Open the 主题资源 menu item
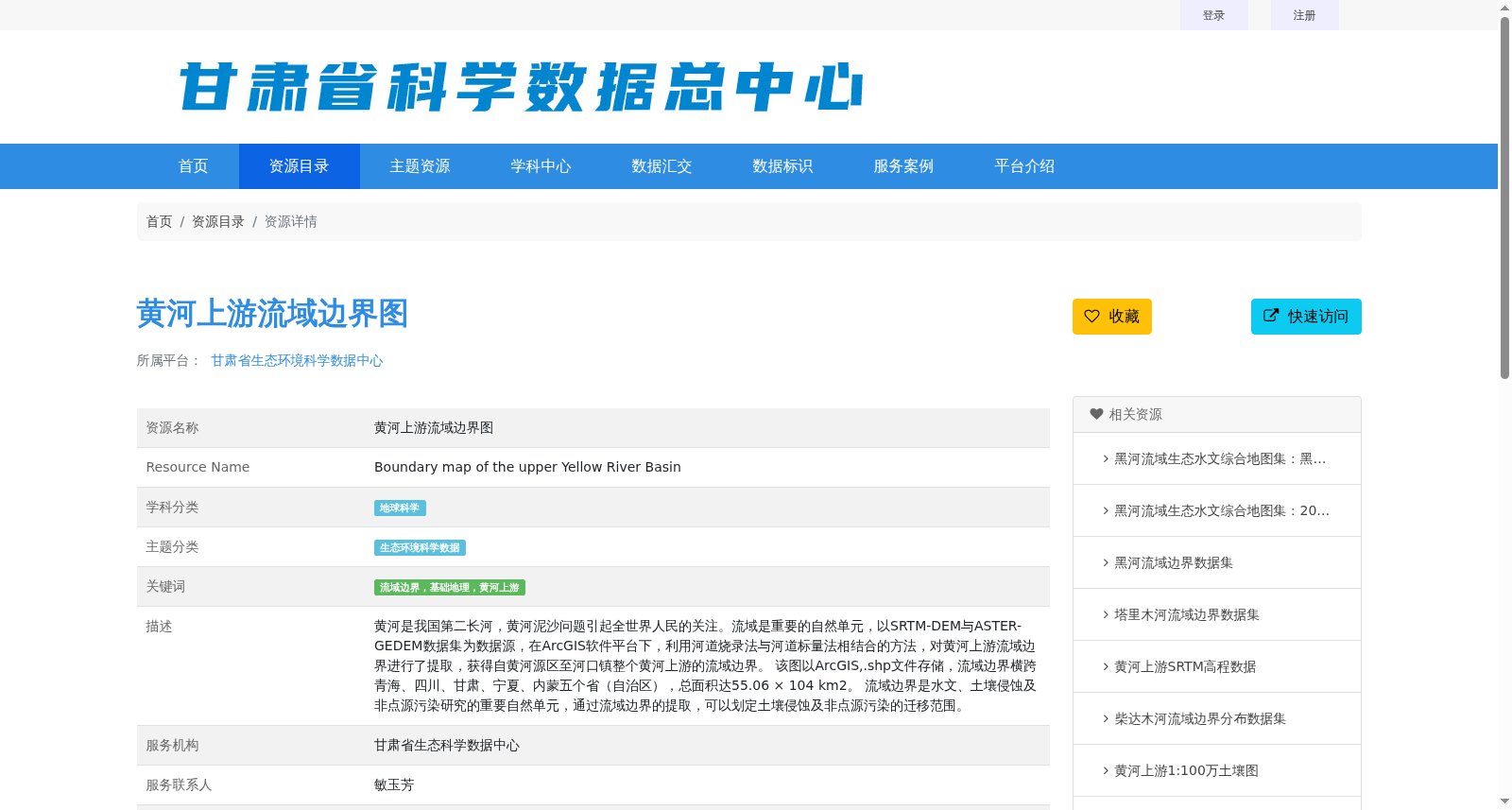 pyautogui.click(x=421, y=166)
